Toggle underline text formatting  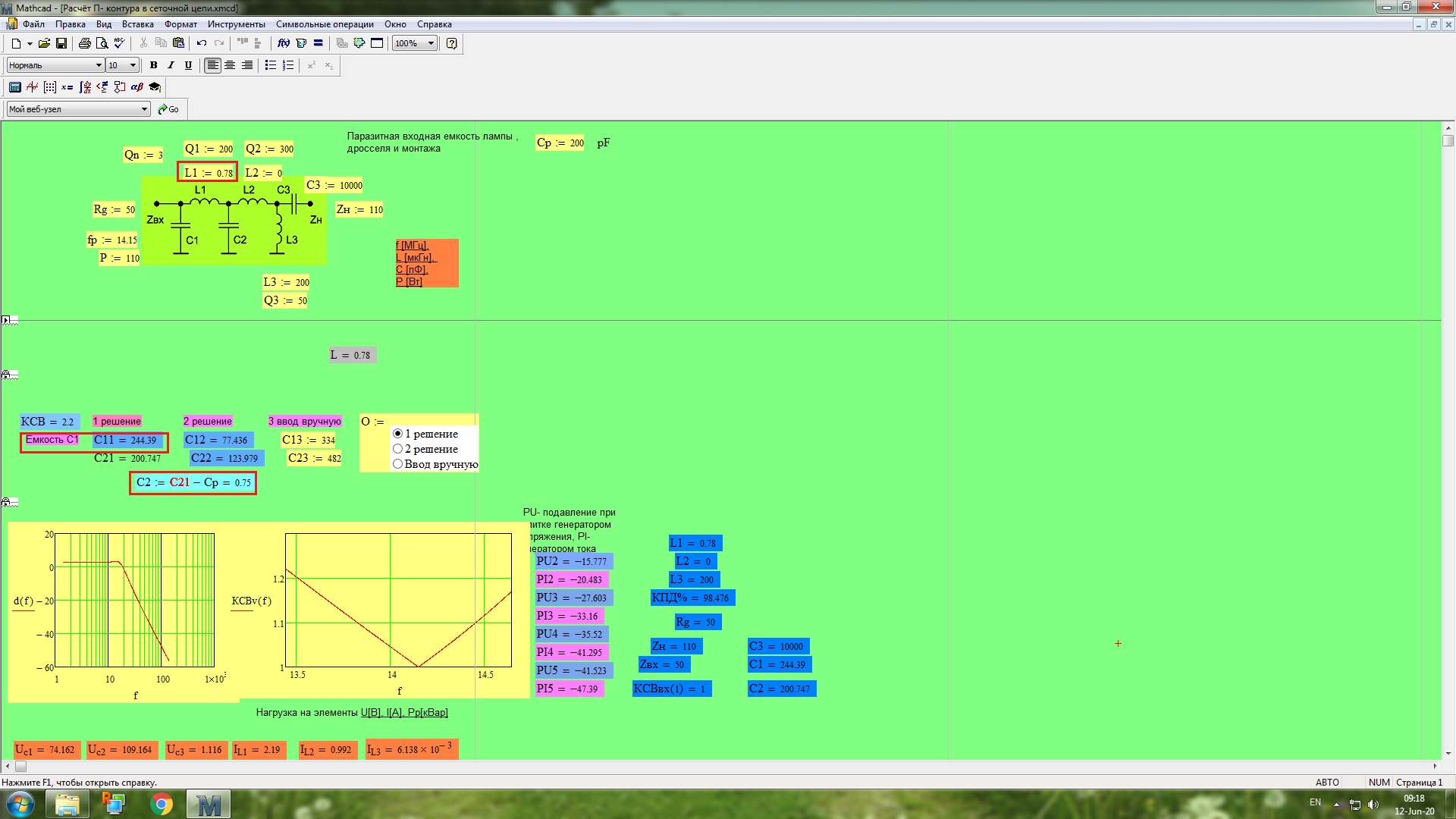point(188,65)
